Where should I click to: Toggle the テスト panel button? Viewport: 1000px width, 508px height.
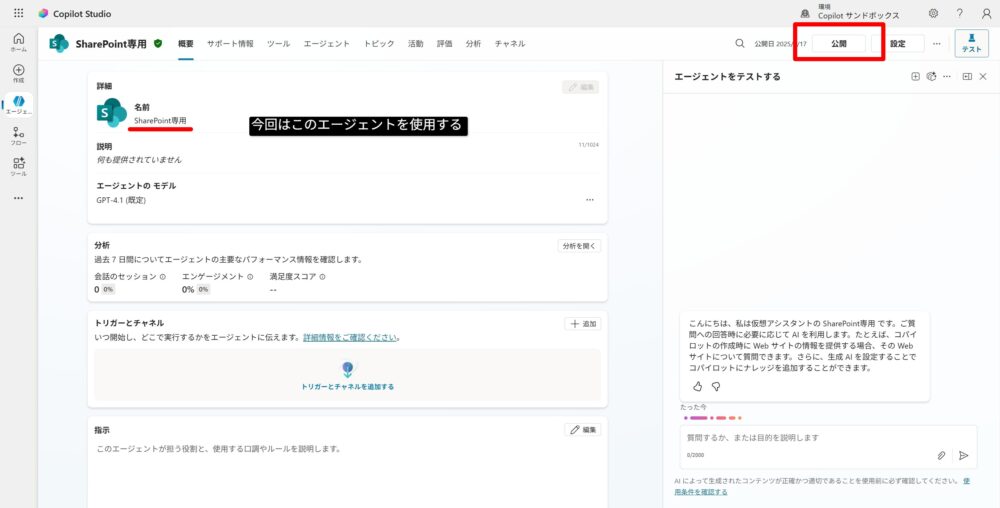pos(970,43)
